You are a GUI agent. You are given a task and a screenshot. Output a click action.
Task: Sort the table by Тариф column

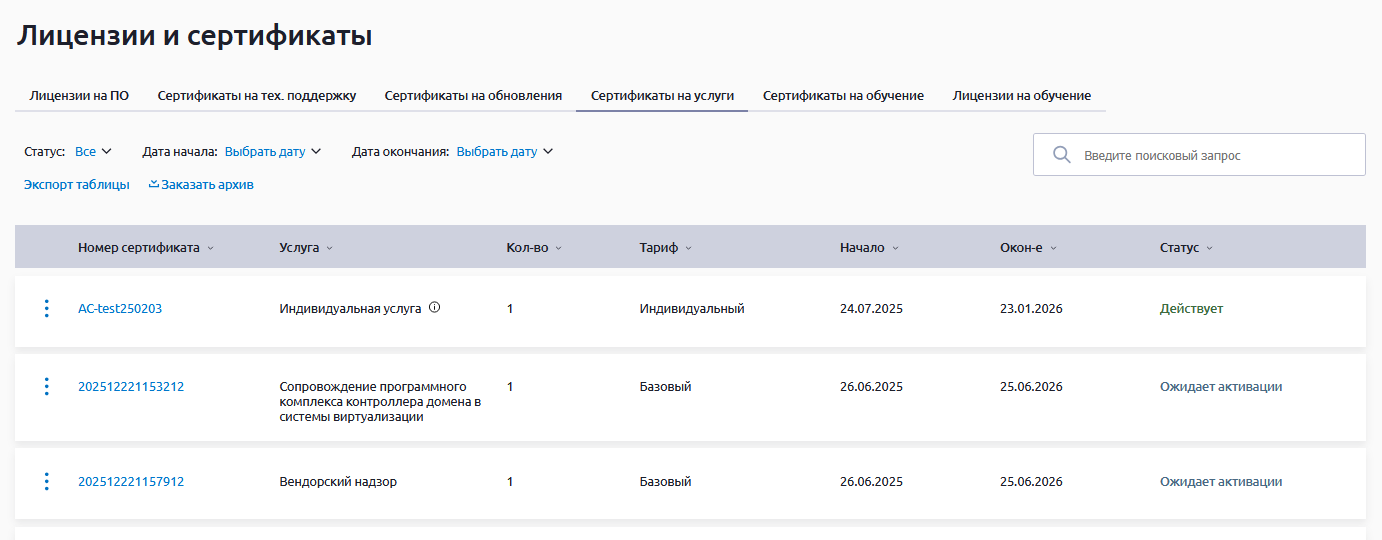click(665, 248)
